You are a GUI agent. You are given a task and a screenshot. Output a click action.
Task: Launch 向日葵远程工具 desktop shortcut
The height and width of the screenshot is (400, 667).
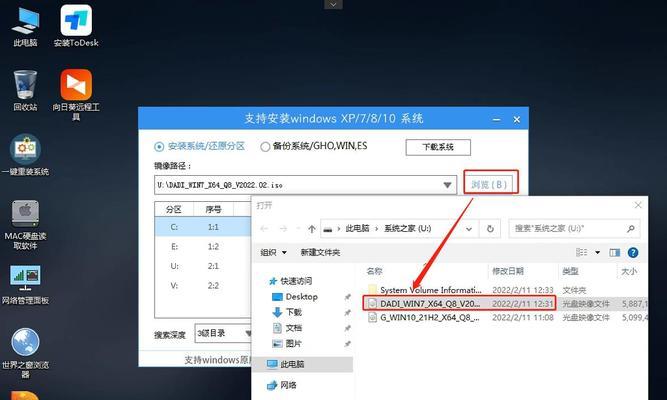(x=76, y=94)
